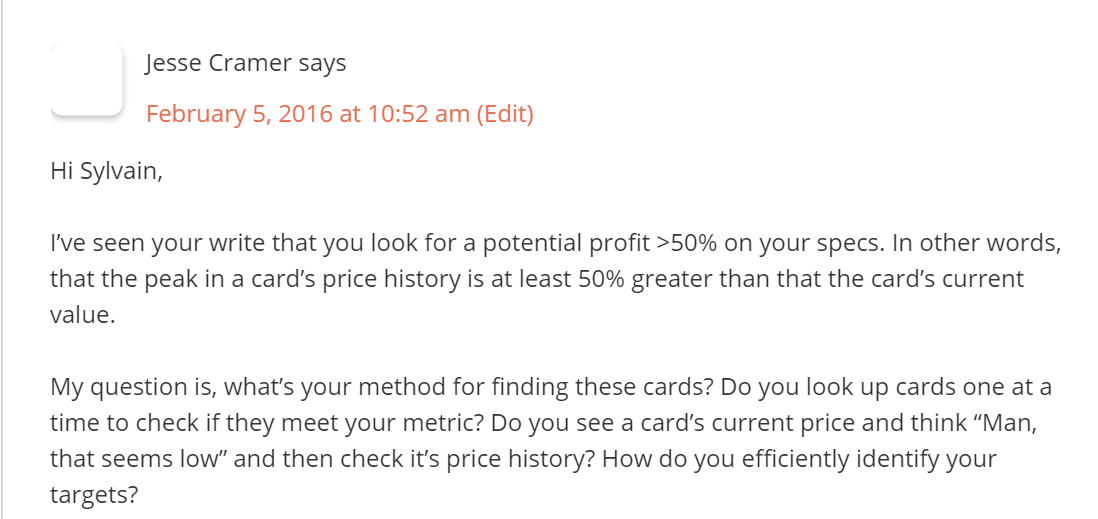The height and width of the screenshot is (519, 1098).
Task: Click the "Hi Sylvain," greeting line
Action: click(x=106, y=171)
